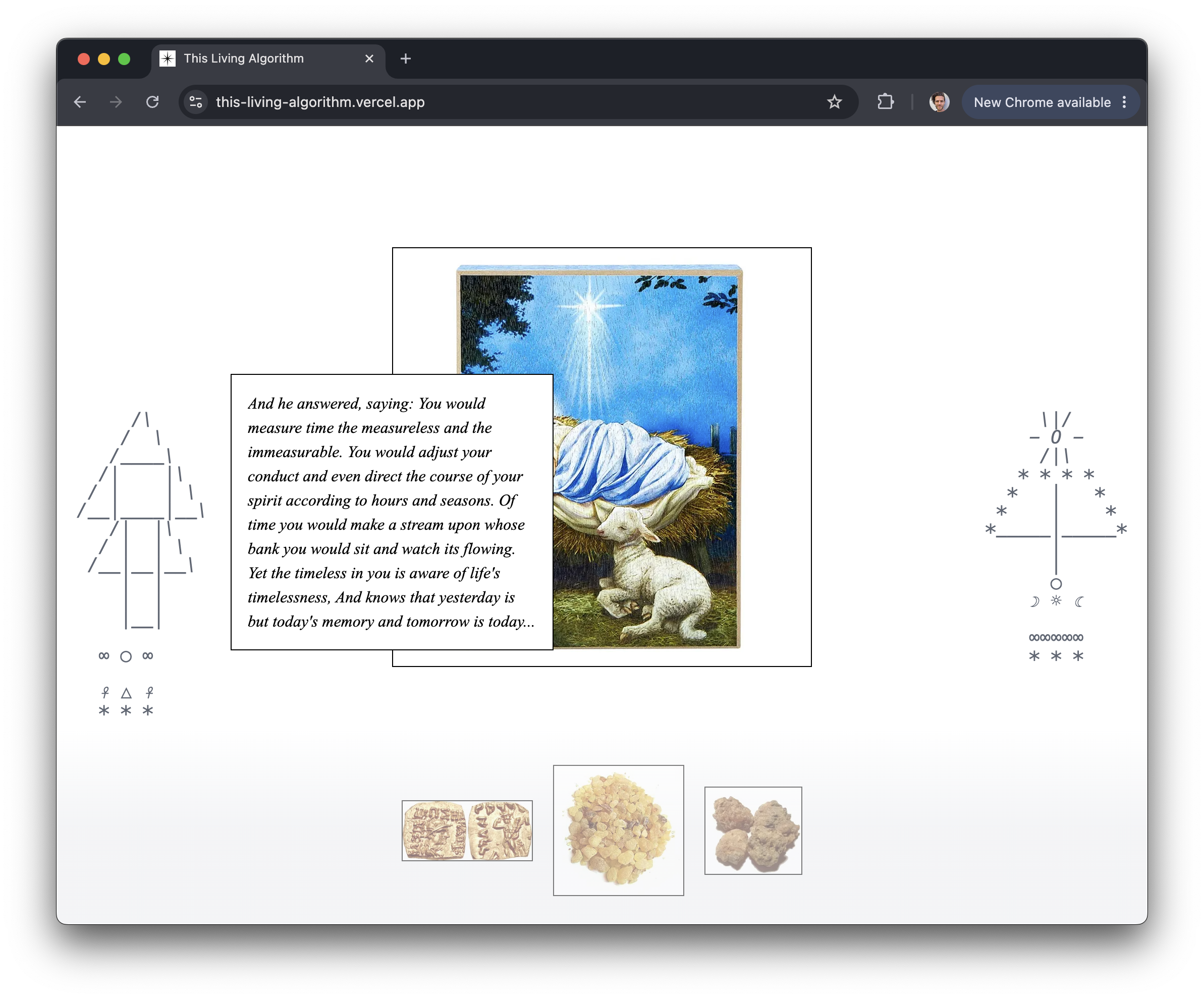Open the Chrome profile avatar

click(x=939, y=102)
